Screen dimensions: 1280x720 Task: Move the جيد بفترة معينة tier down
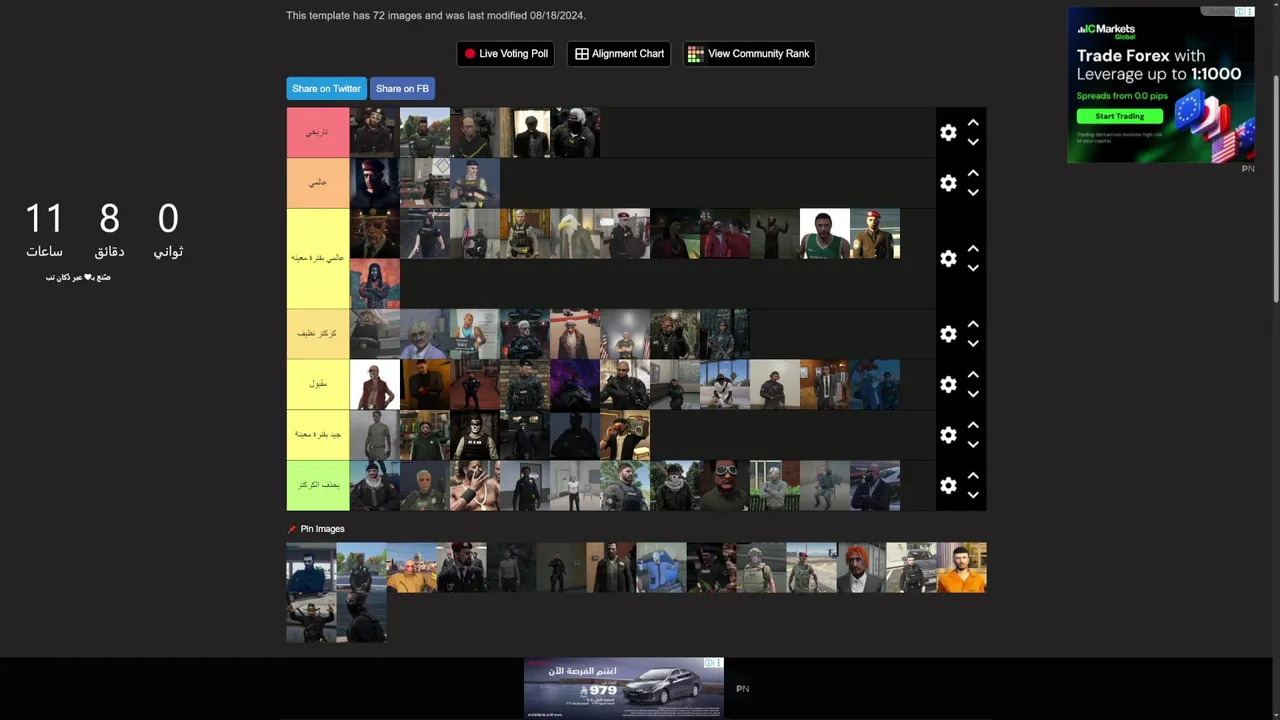point(973,445)
